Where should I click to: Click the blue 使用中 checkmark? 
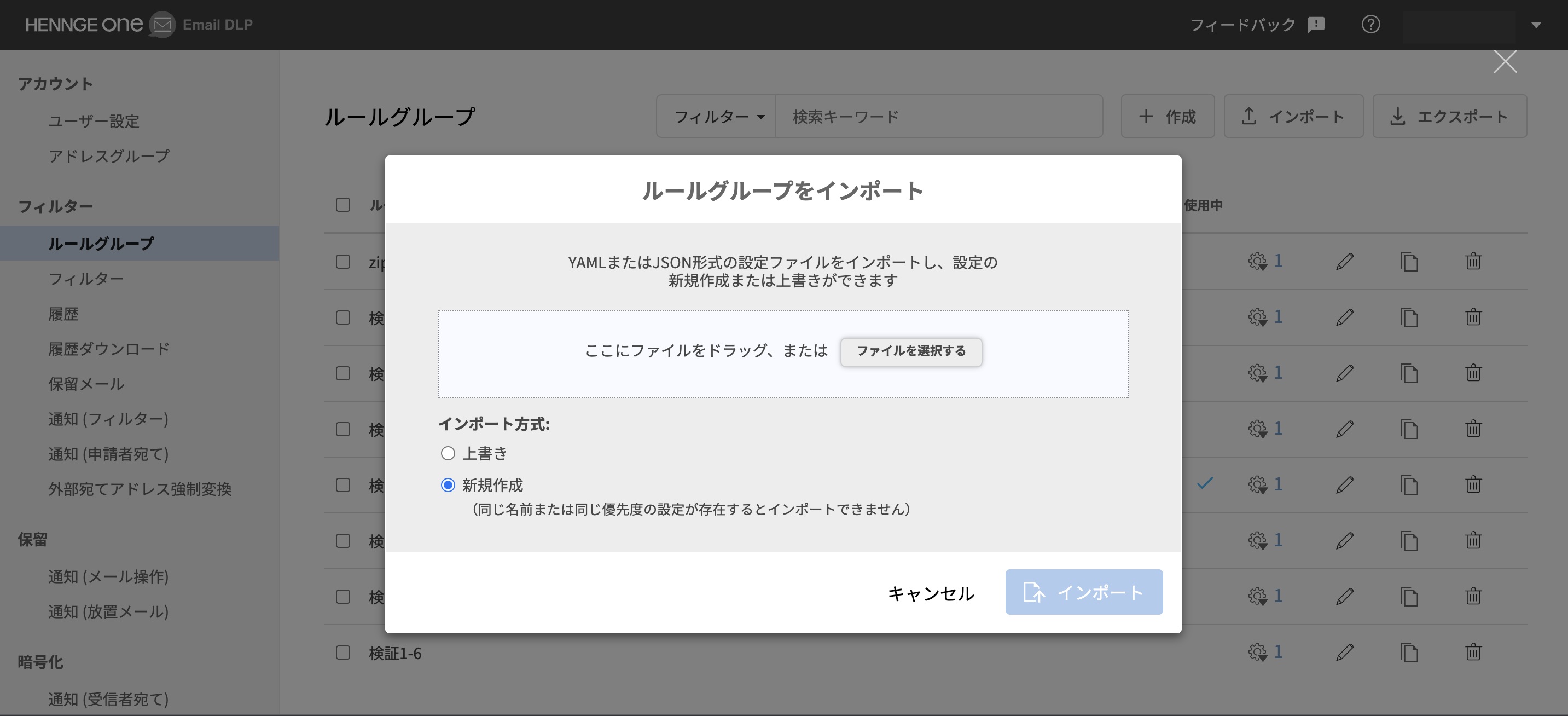(1205, 483)
